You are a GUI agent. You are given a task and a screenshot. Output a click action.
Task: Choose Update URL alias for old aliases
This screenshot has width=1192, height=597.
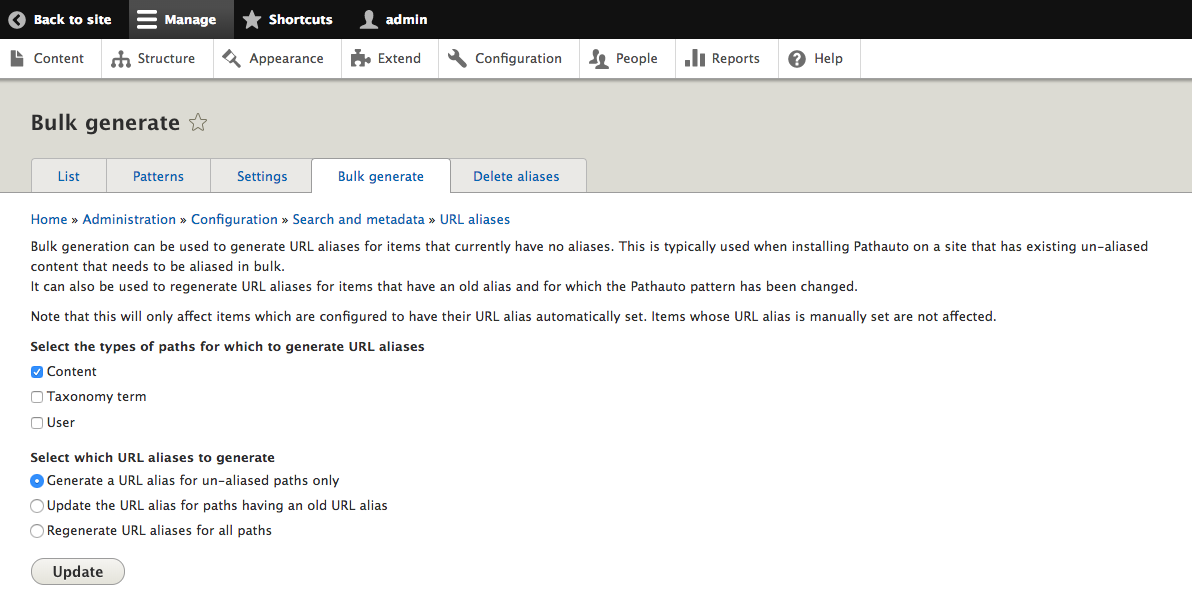pos(37,506)
